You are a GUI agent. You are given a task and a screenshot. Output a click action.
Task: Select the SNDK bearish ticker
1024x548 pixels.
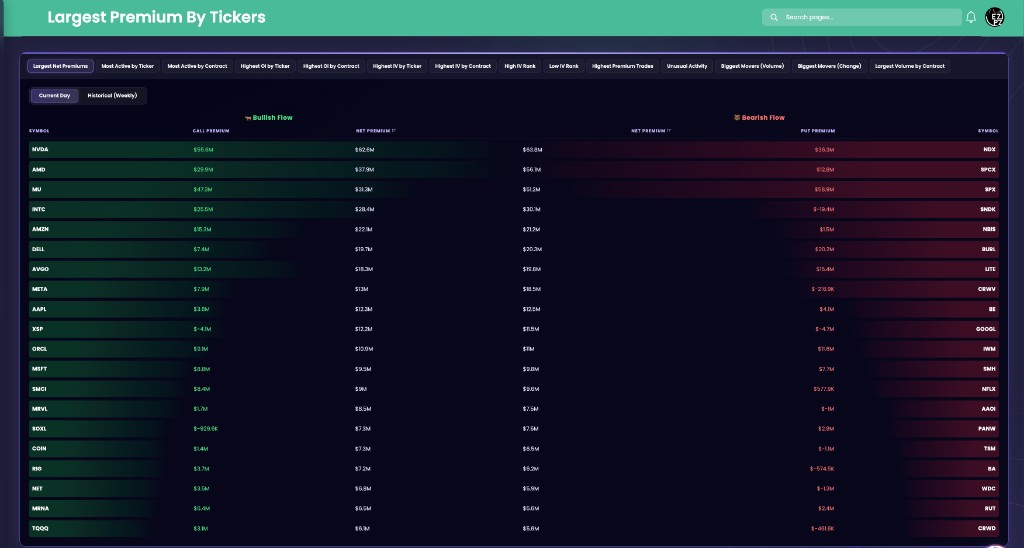pos(988,210)
